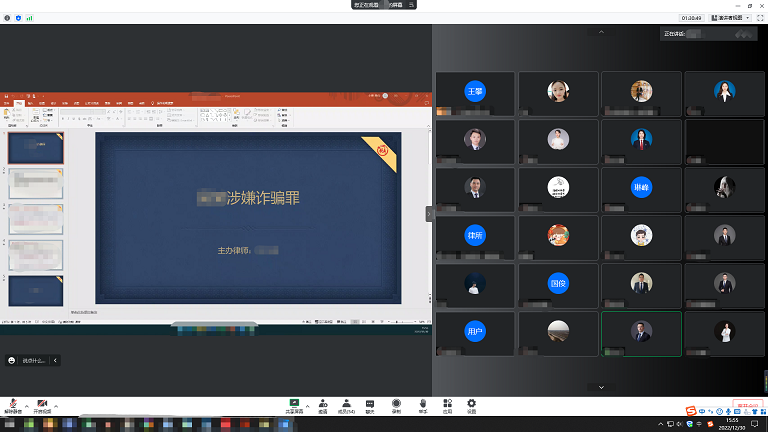The image size is (768, 432).
Task: Start recording with the 录制 icon
Action: click(396, 403)
